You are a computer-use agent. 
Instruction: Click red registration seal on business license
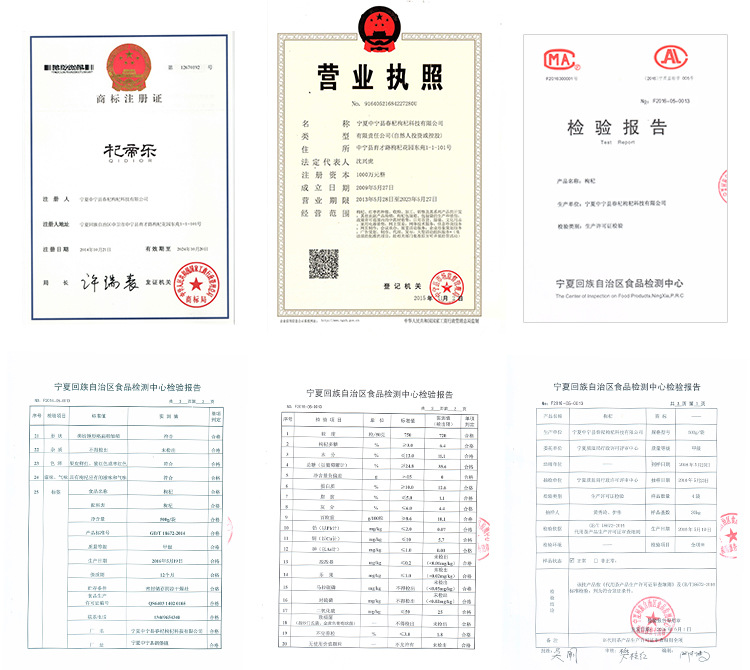tap(446, 287)
